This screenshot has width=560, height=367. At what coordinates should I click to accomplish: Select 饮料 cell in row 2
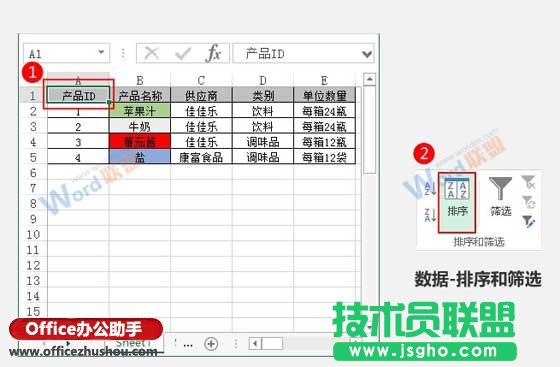pos(263,111)
